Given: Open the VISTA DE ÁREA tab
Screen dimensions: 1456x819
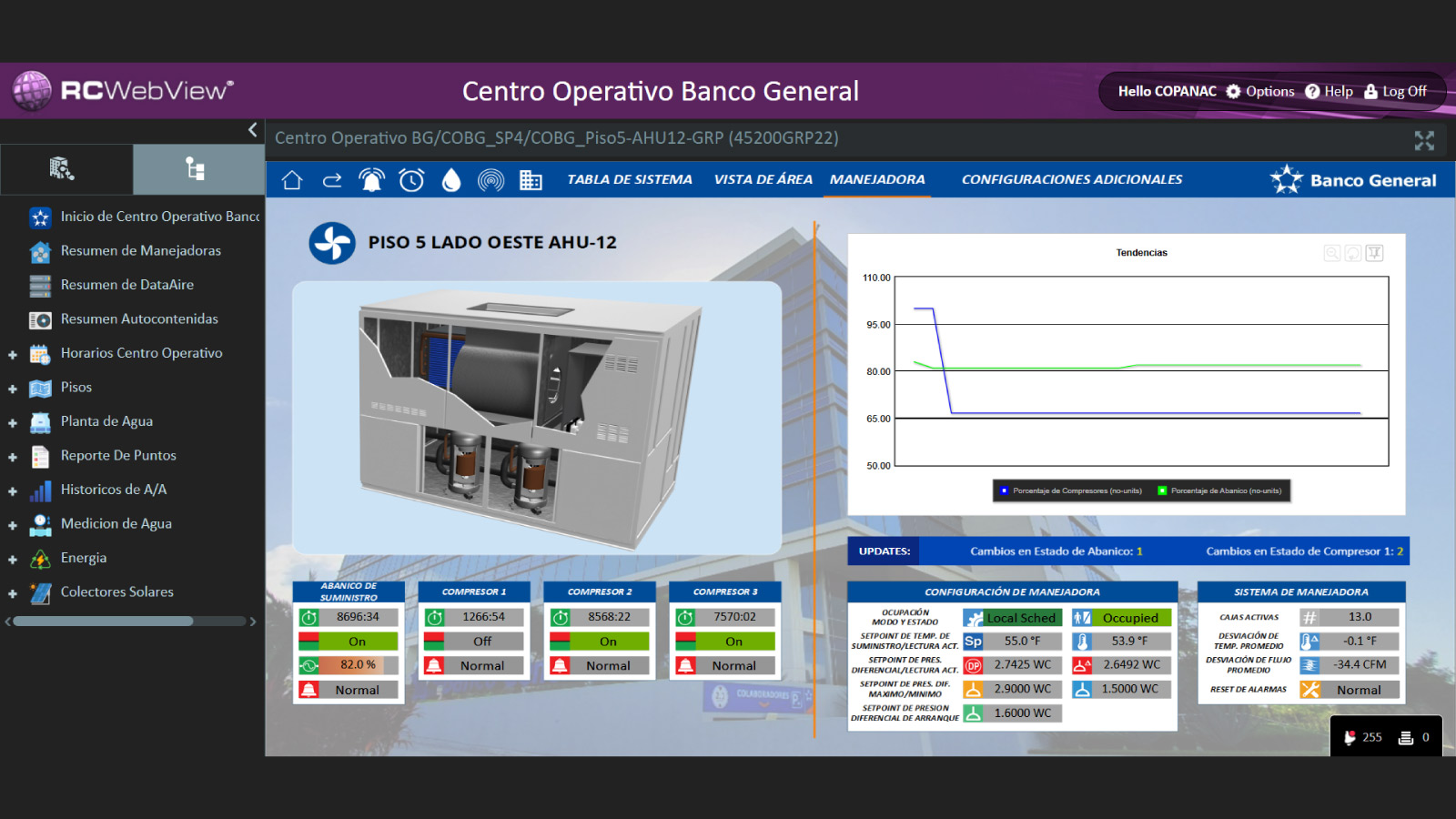Looking at the screenshot, I should pos(763,180).
